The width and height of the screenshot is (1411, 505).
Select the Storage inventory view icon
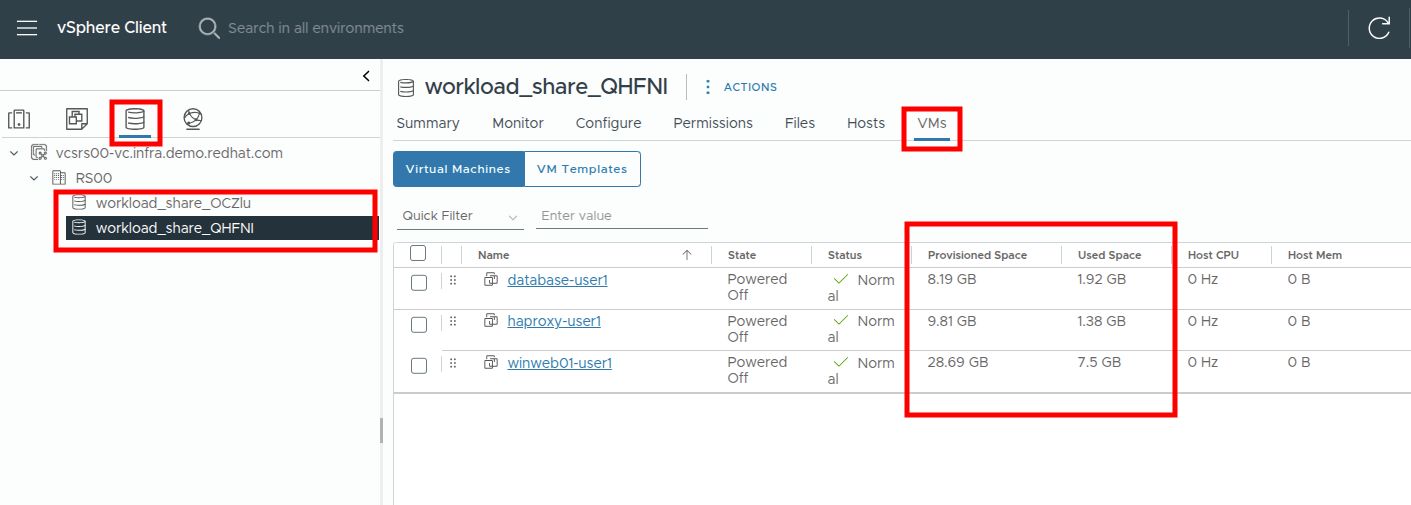[135, 120]
